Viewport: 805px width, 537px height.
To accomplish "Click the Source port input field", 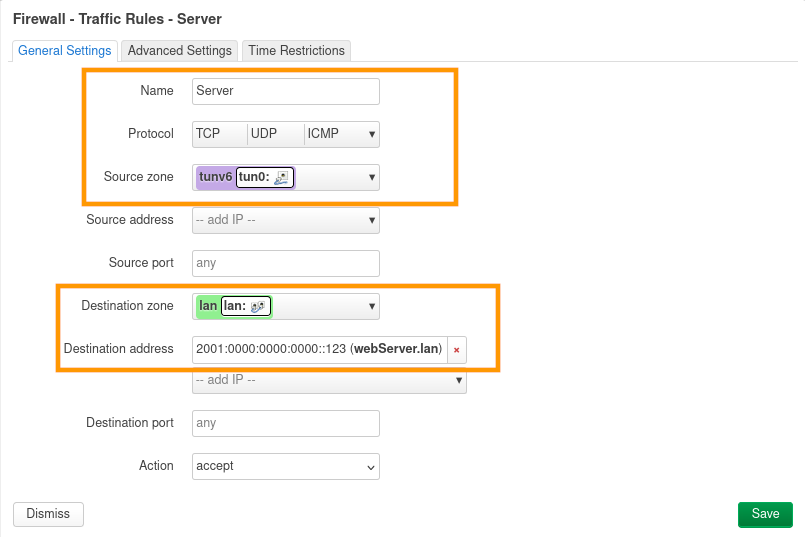I will 286,263.
